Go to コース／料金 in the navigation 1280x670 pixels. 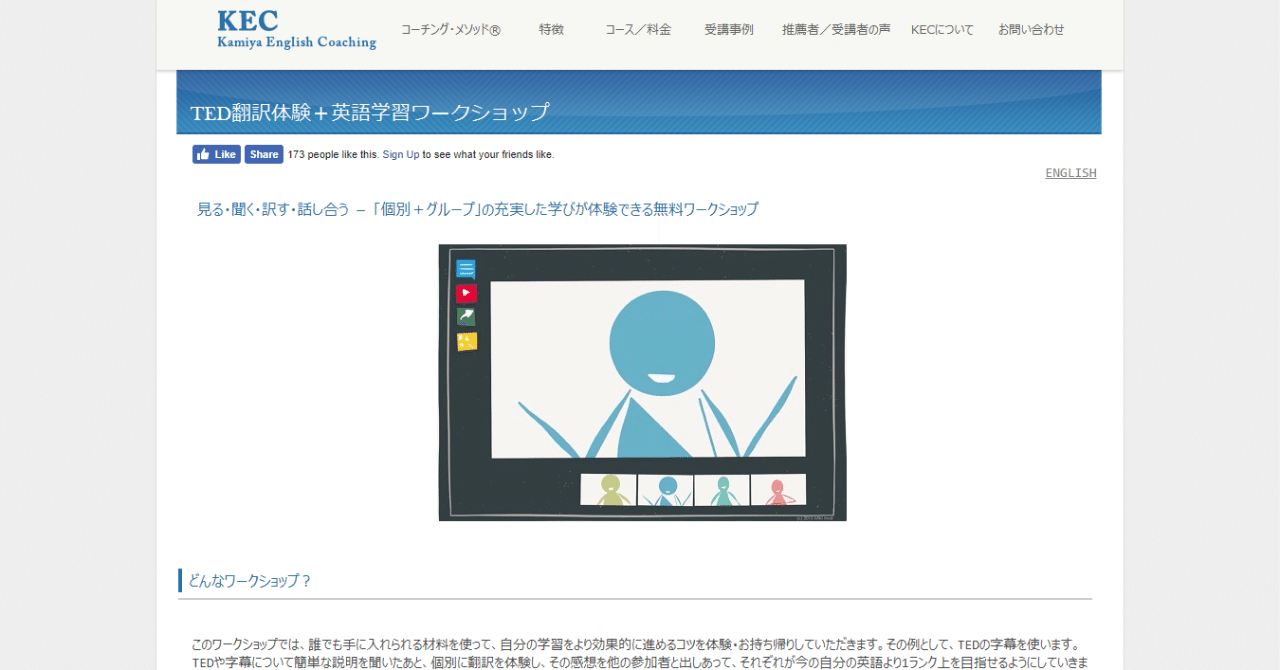tap(638, 30)
